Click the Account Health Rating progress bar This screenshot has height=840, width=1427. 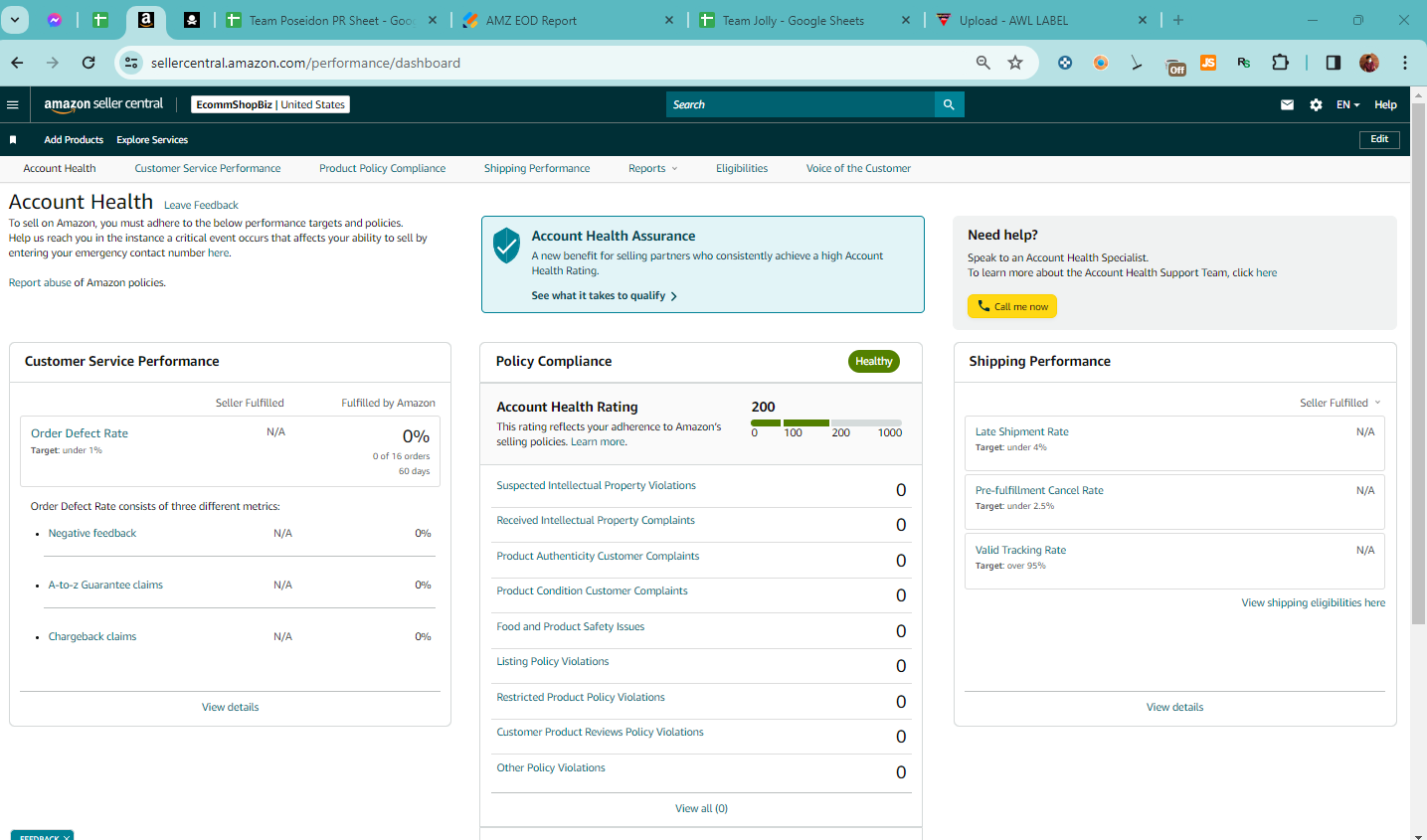tap(826, 422)
